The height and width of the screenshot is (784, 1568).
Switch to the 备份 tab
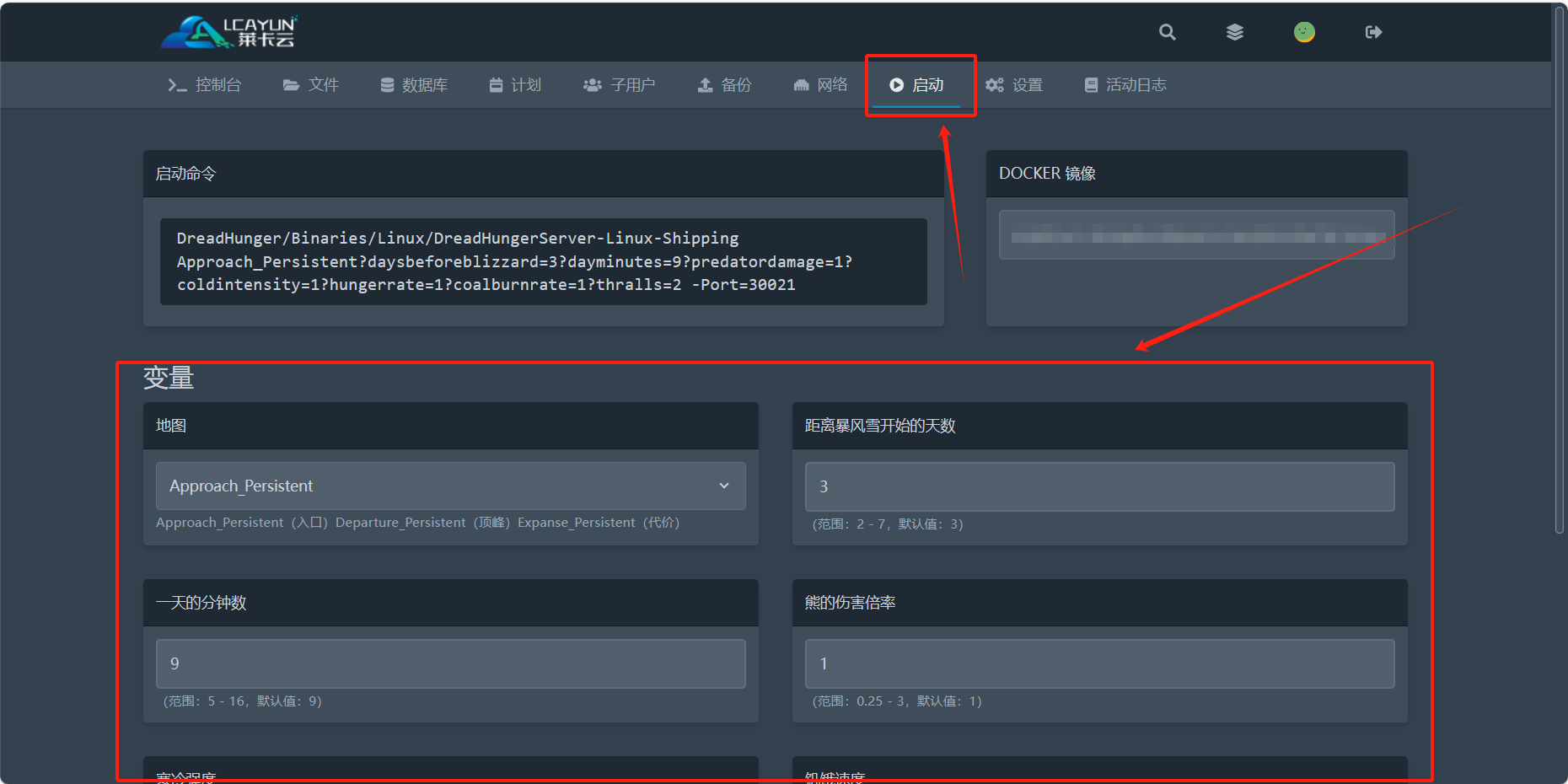(x=723, y=85)
